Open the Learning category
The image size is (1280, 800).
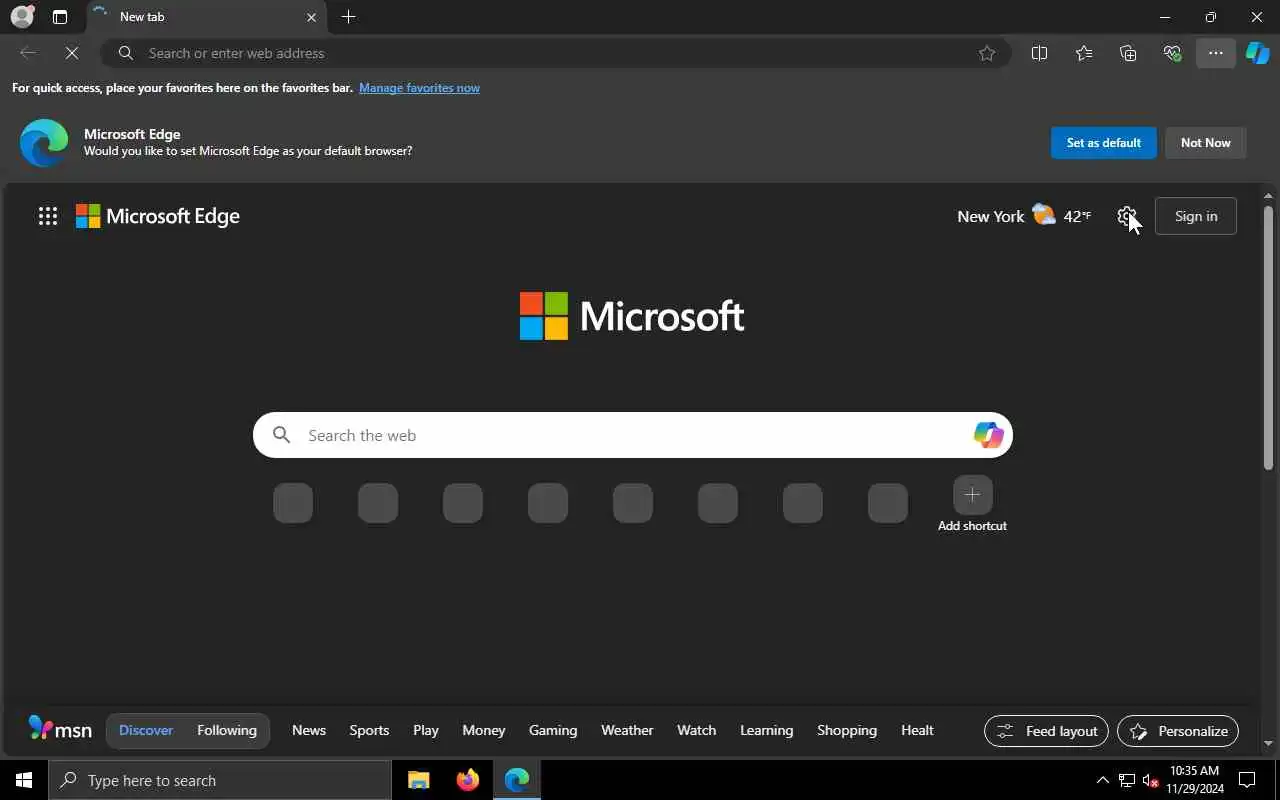pos(766,730)
